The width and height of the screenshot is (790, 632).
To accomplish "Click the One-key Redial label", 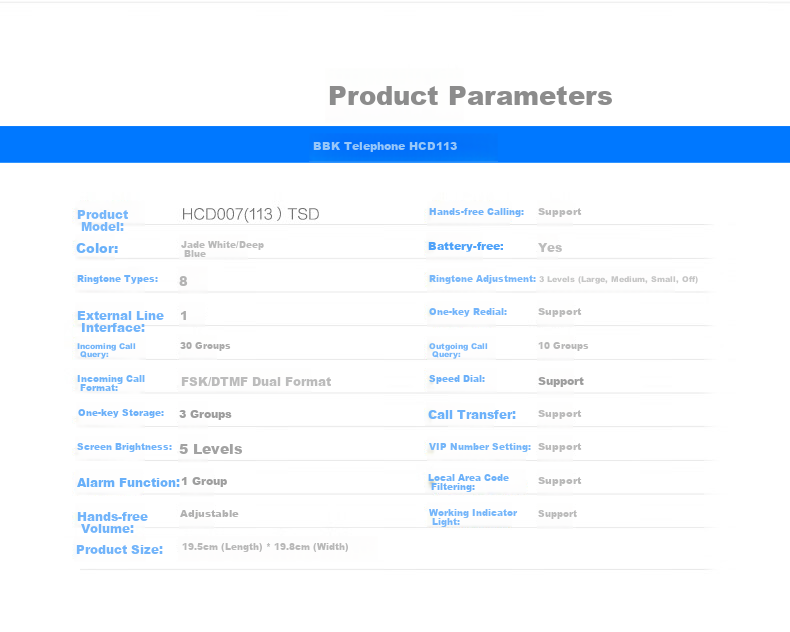I will pos(468,312).
